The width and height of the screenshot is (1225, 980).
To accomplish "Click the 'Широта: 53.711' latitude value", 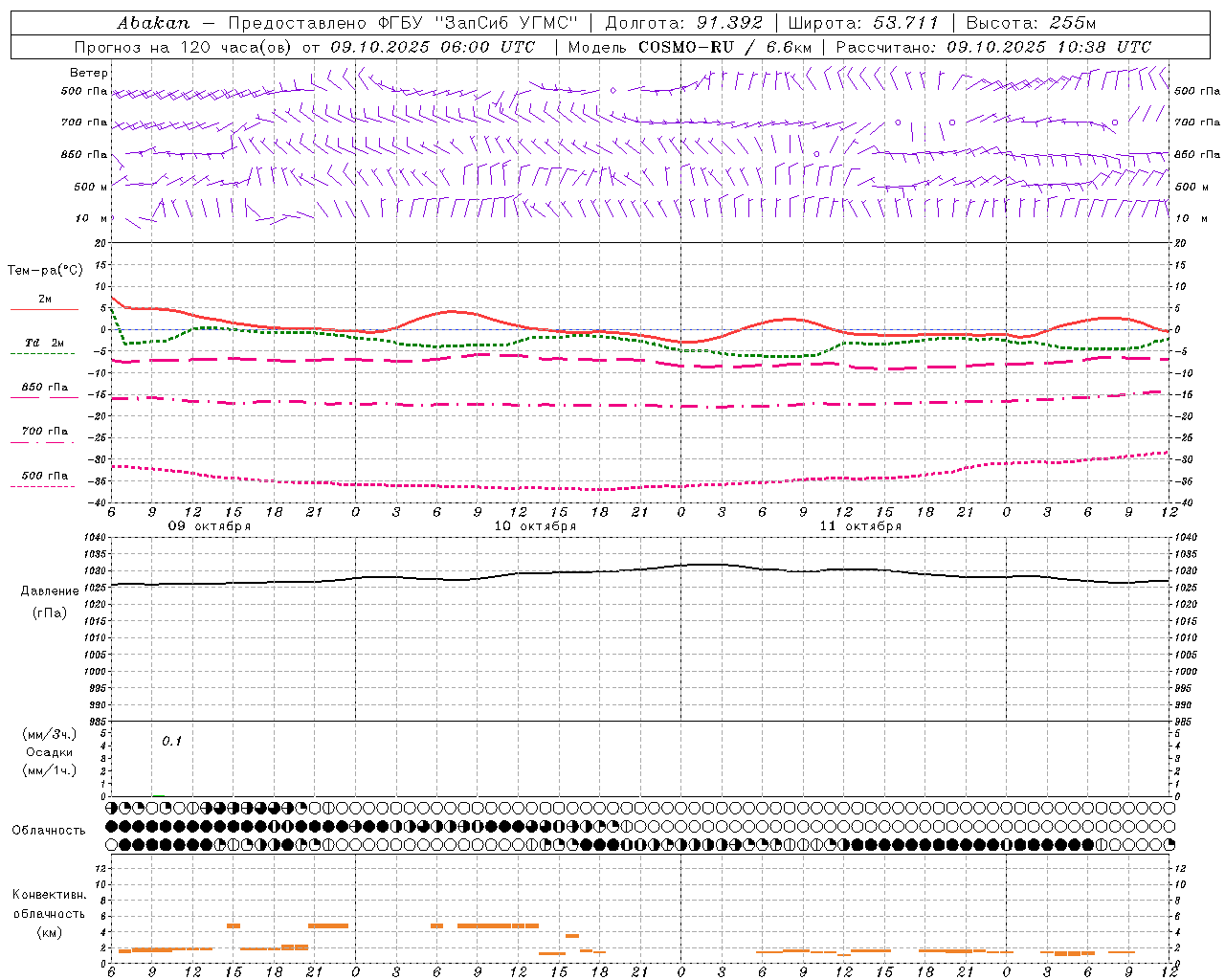I will point(863,23).
